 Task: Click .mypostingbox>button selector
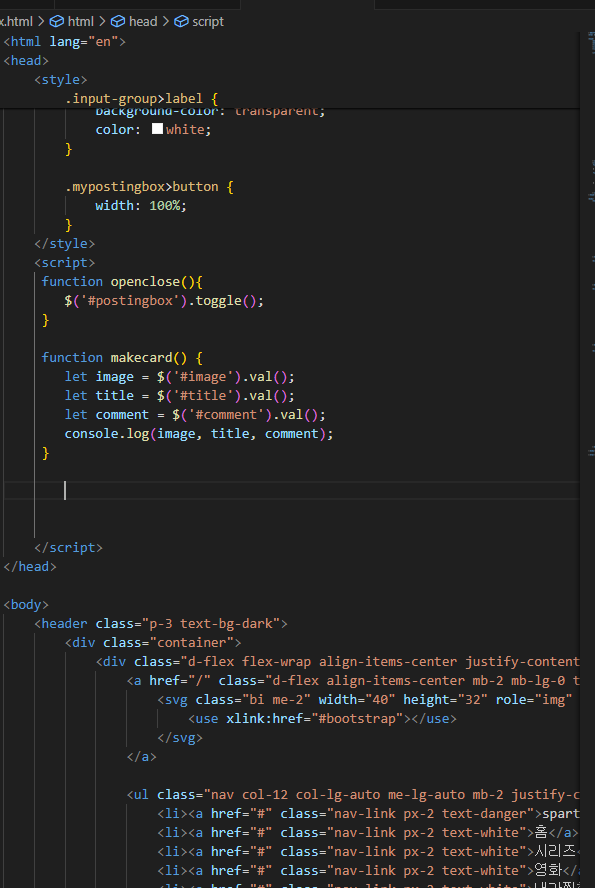pos(142,186)
